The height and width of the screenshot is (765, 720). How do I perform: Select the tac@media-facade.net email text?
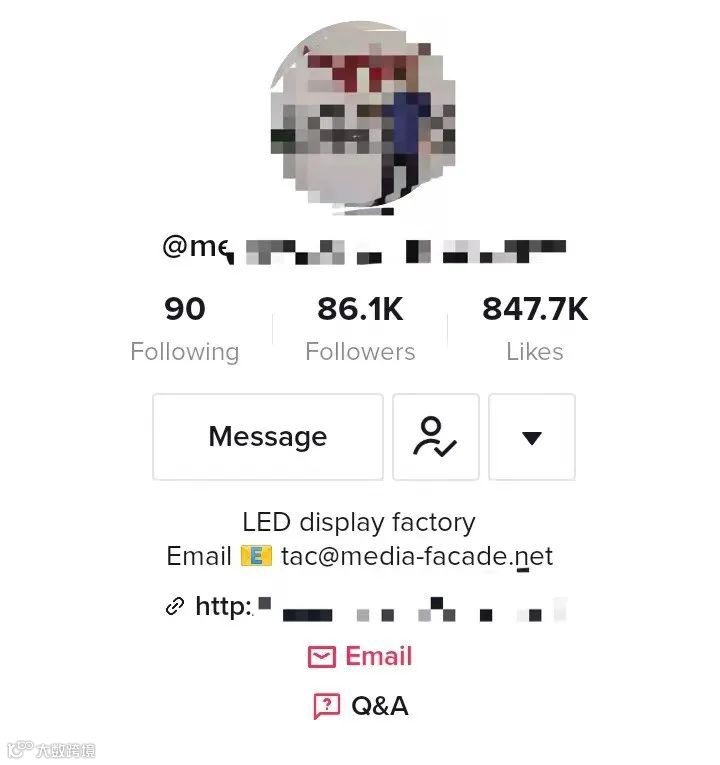pos(417,556)
